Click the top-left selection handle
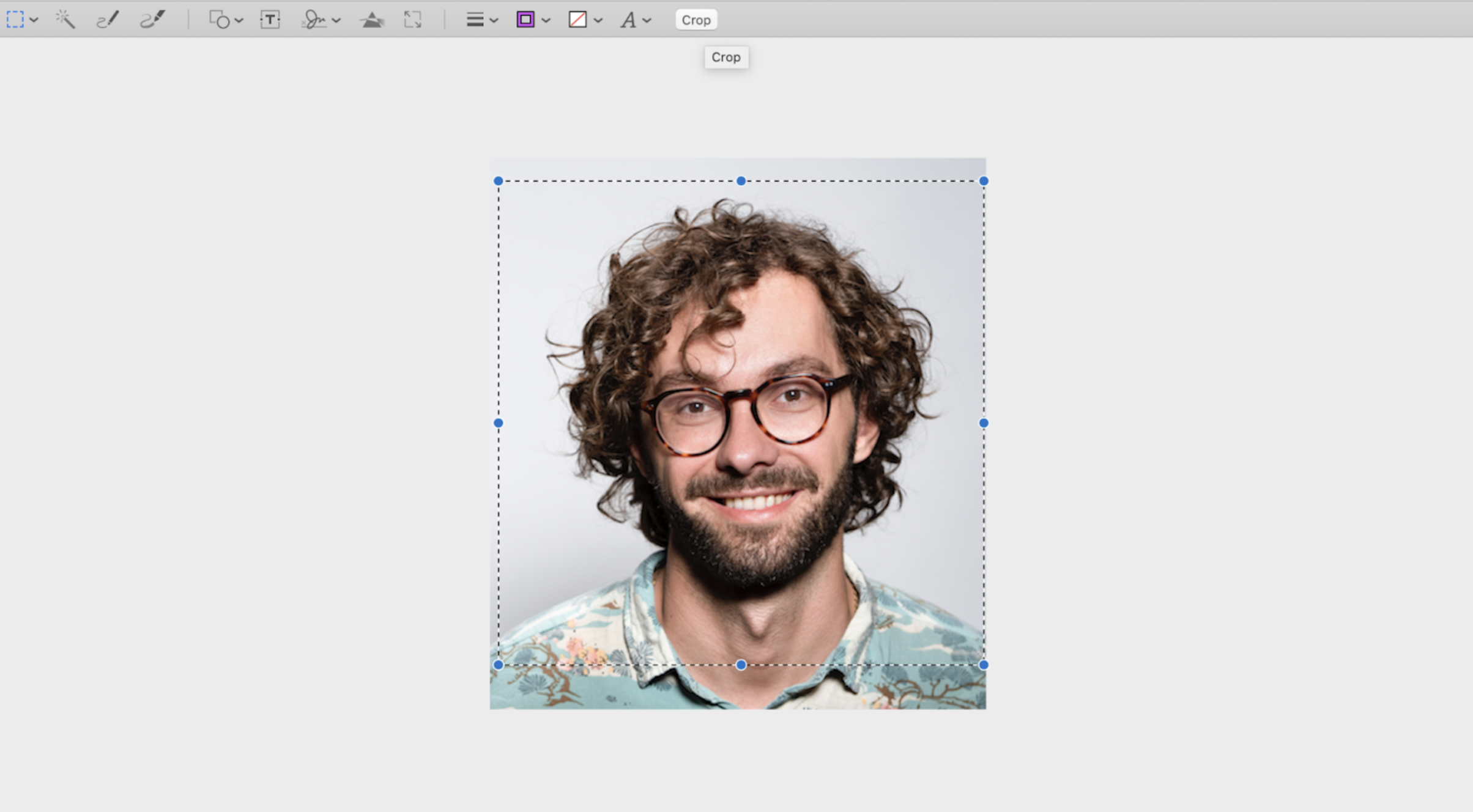Viewport: 1473px width, 812px height. 499,181
